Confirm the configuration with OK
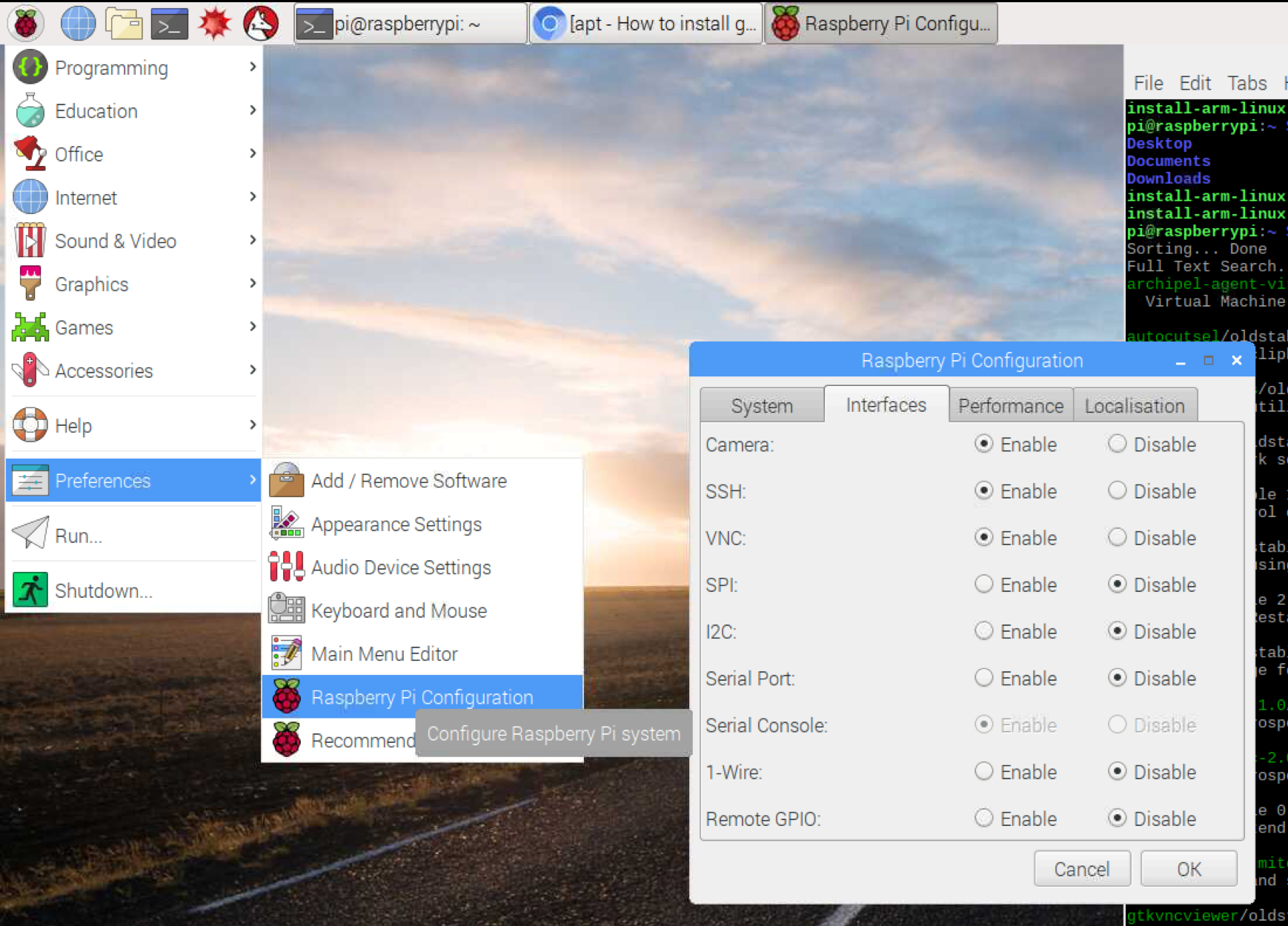The height and width of the screenshot is (926, 1288). pyautogui.click(x=1189, y=868)
